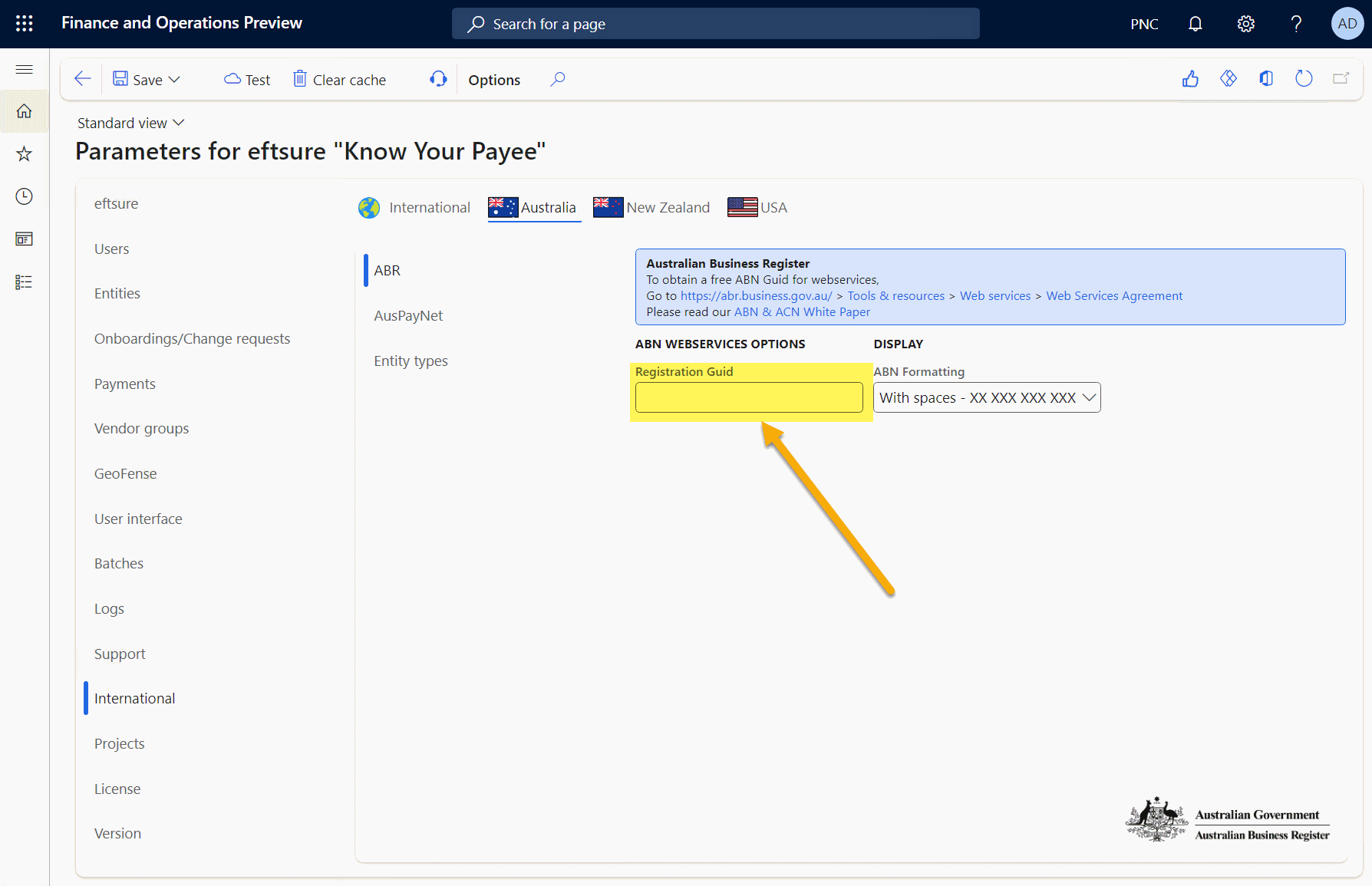Open the Help question mark menu
Viewport: 1372px width, 886px height.
point(1296,24)
